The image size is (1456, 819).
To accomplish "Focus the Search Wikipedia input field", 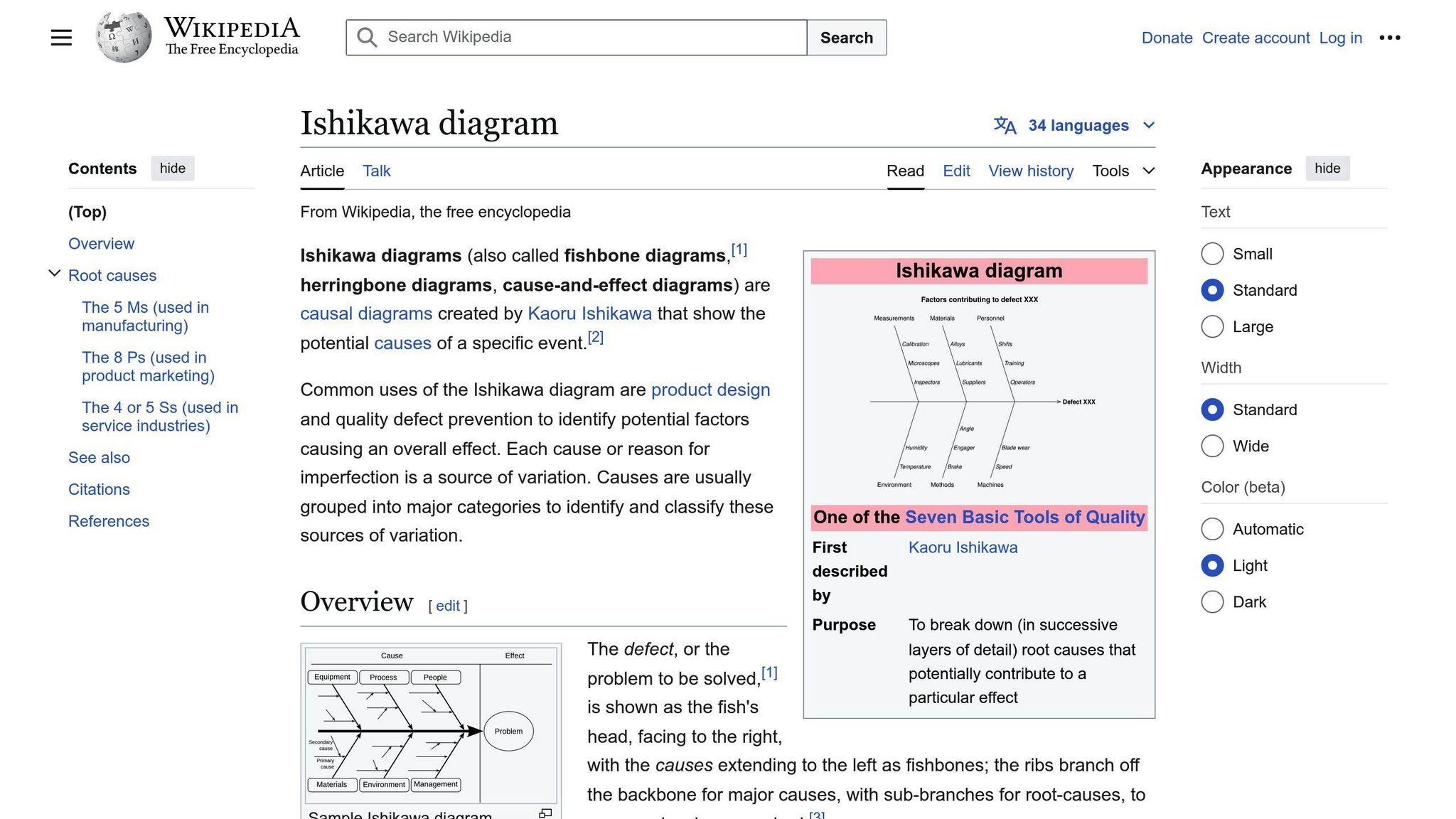I will (x=577, y=38).
